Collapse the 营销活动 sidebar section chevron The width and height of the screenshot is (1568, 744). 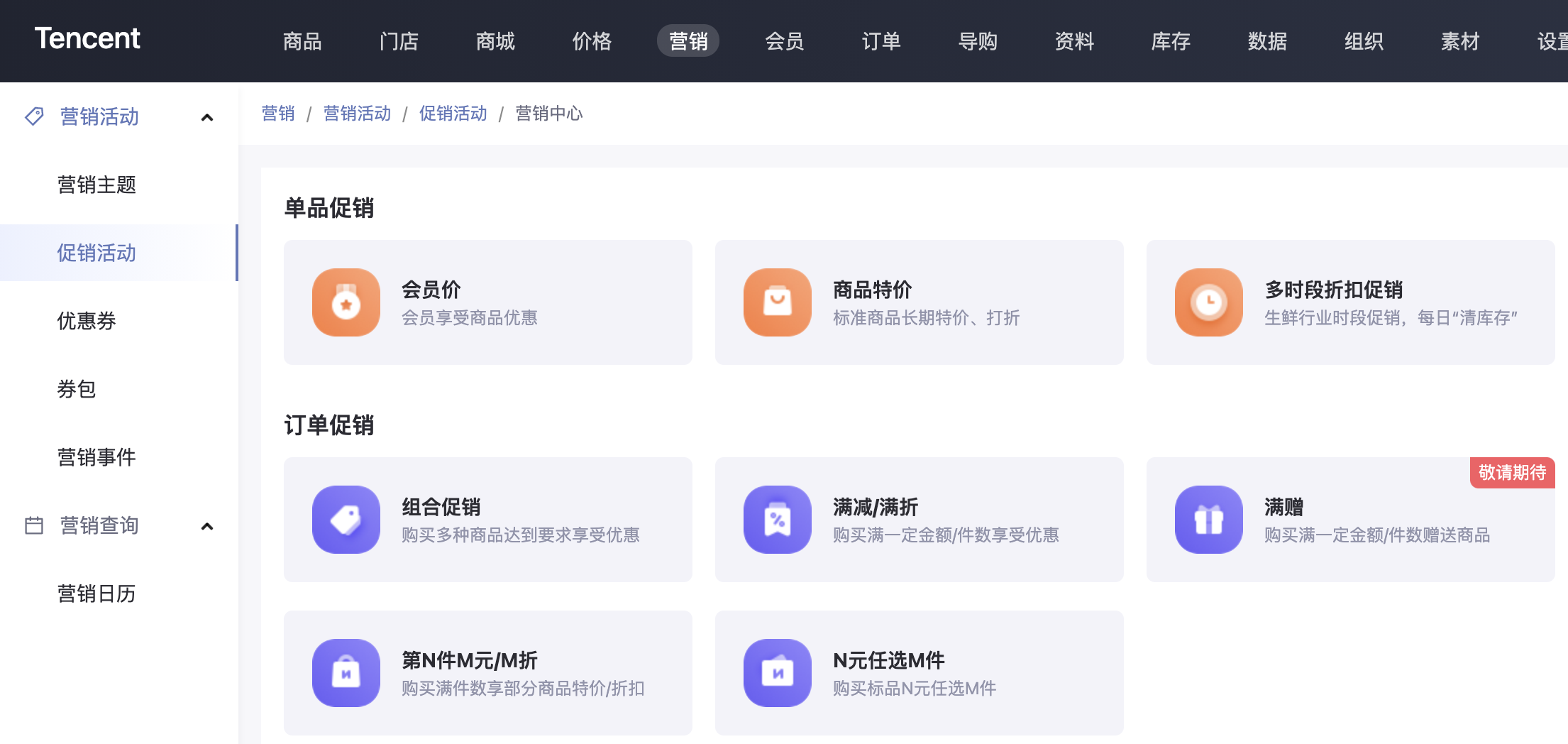click(207, 117)
